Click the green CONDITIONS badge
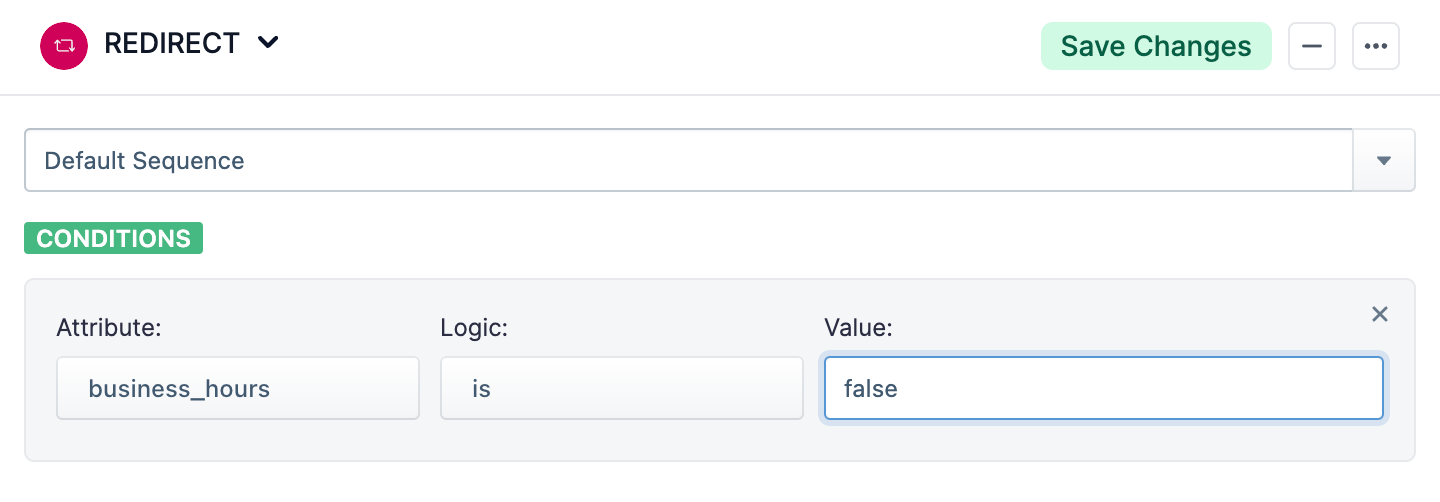The height and width of the screenshot is (502, 1440). point(114,239)
